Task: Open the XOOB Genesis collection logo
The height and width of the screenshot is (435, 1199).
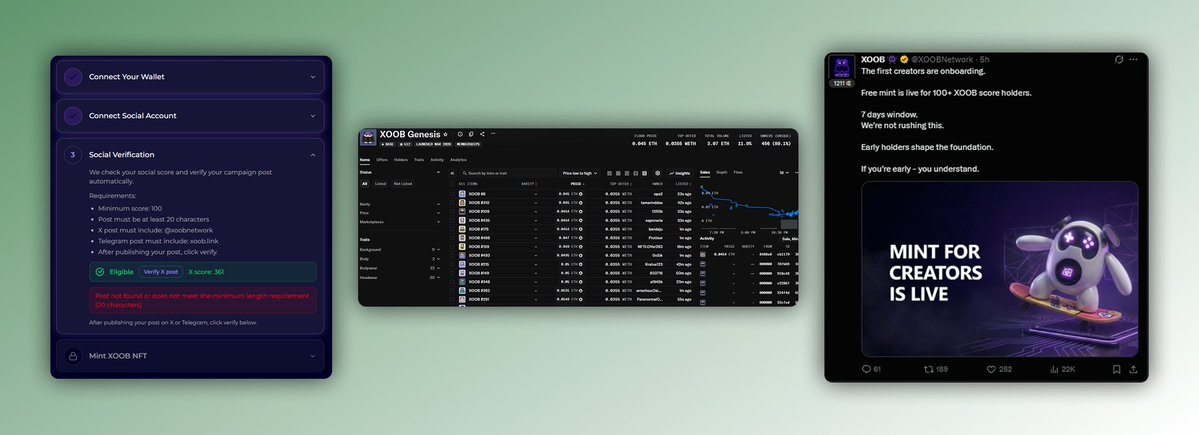Action: [x=368, y=137]
